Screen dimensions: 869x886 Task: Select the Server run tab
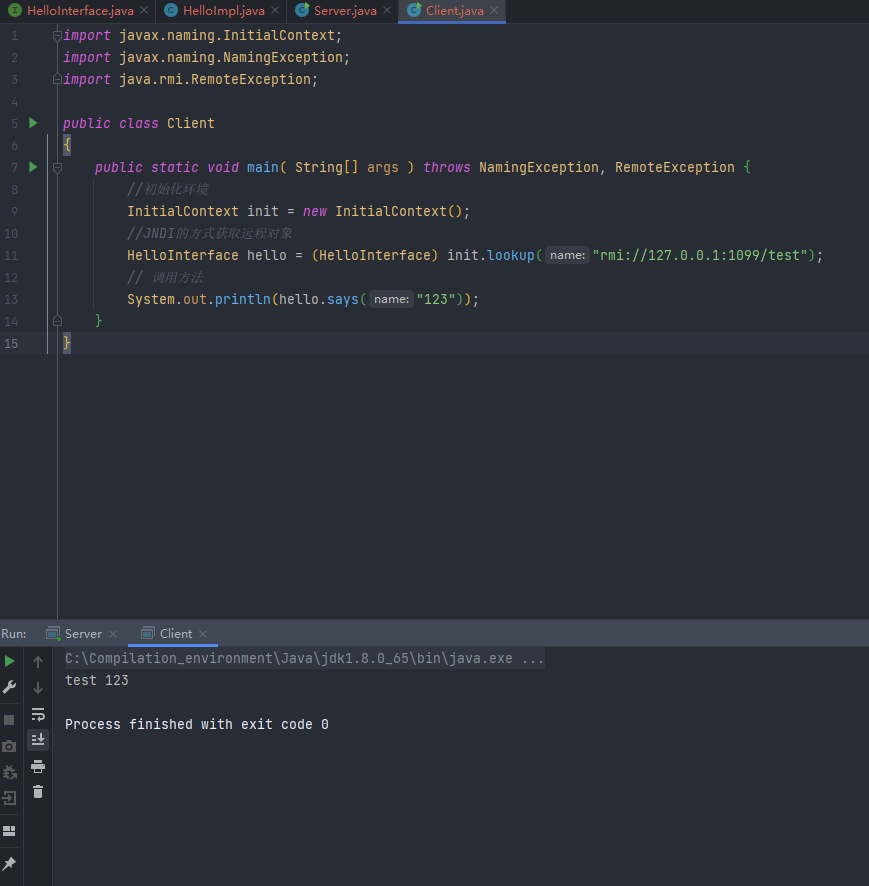click(82, 634)
